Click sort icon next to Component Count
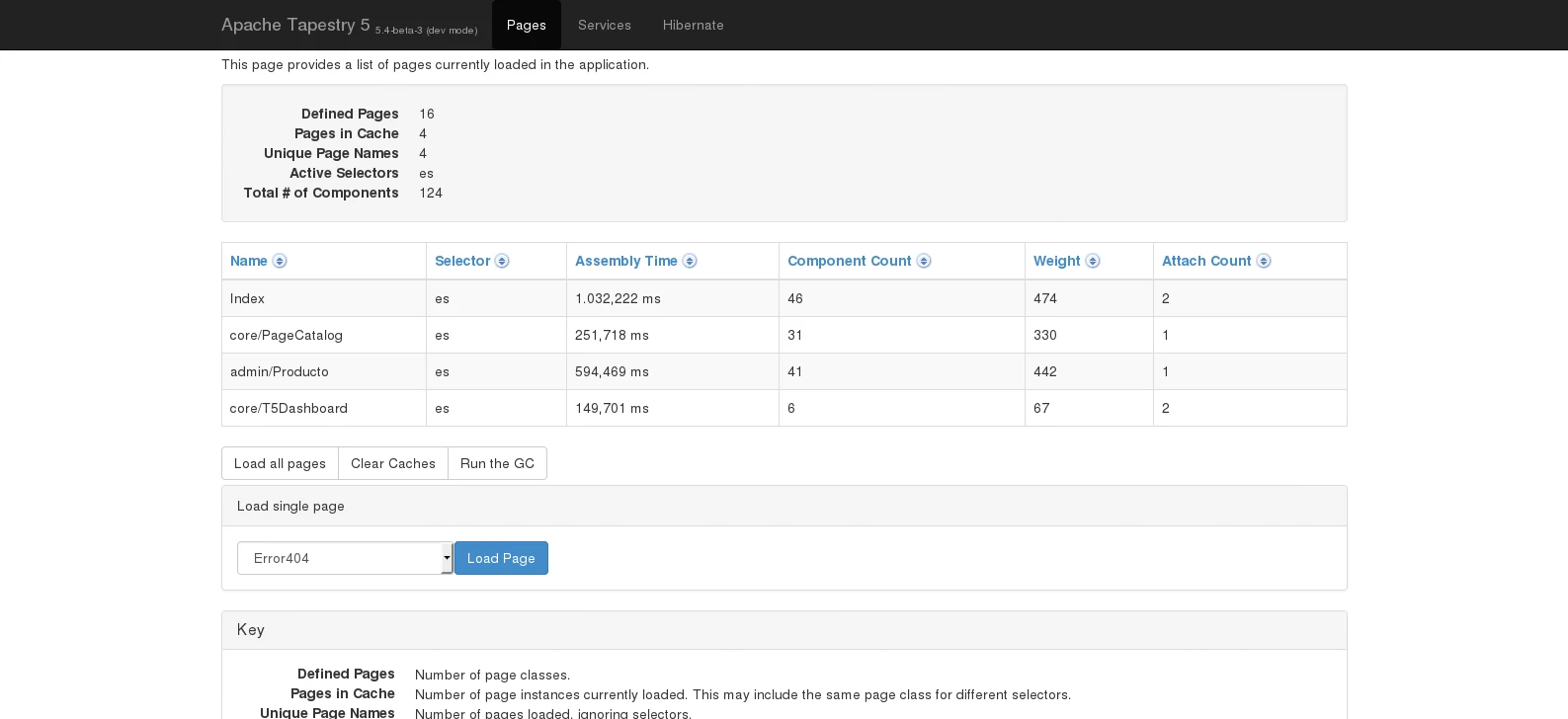This screenshot has width=1568, height=719. coord(924,261)
